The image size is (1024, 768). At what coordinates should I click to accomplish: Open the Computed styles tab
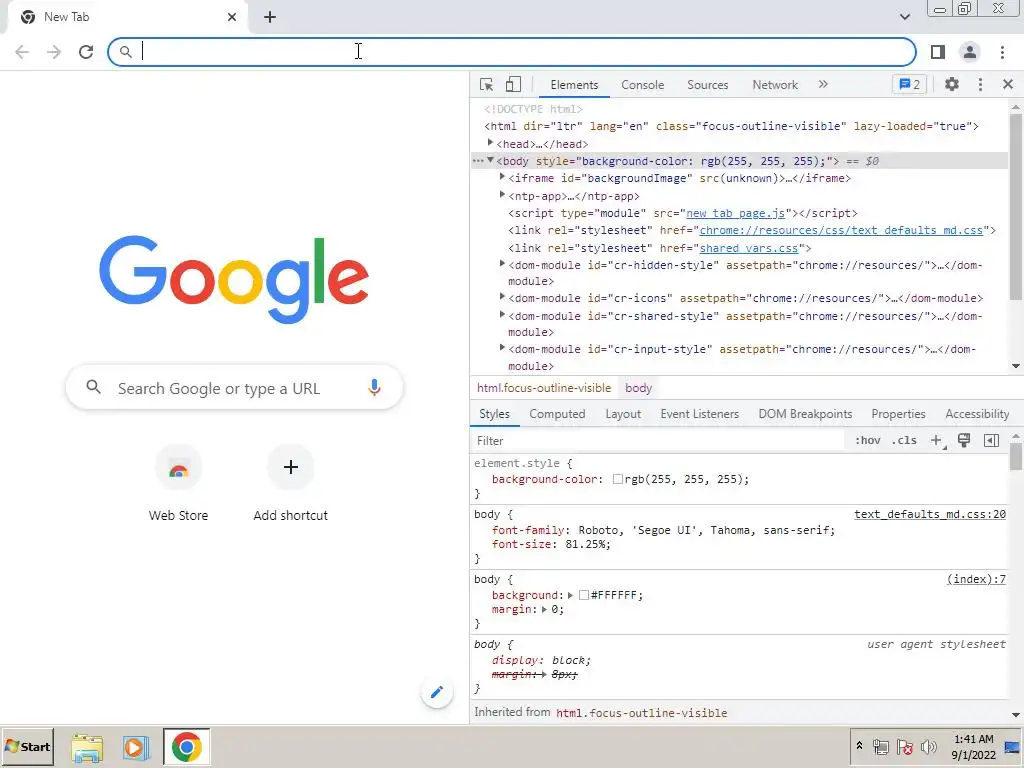(x=557, y=414)
